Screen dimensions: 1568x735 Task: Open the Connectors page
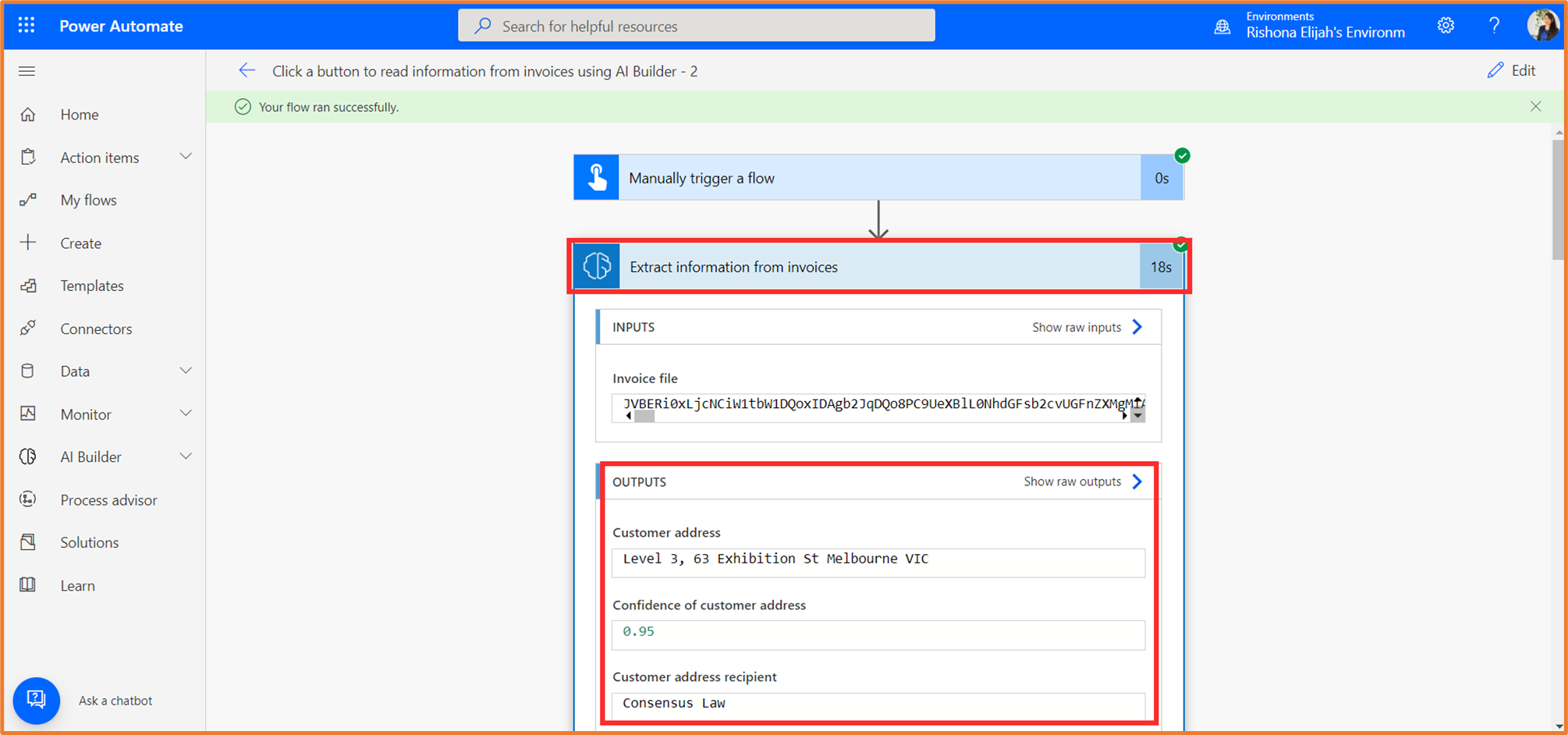96,328
